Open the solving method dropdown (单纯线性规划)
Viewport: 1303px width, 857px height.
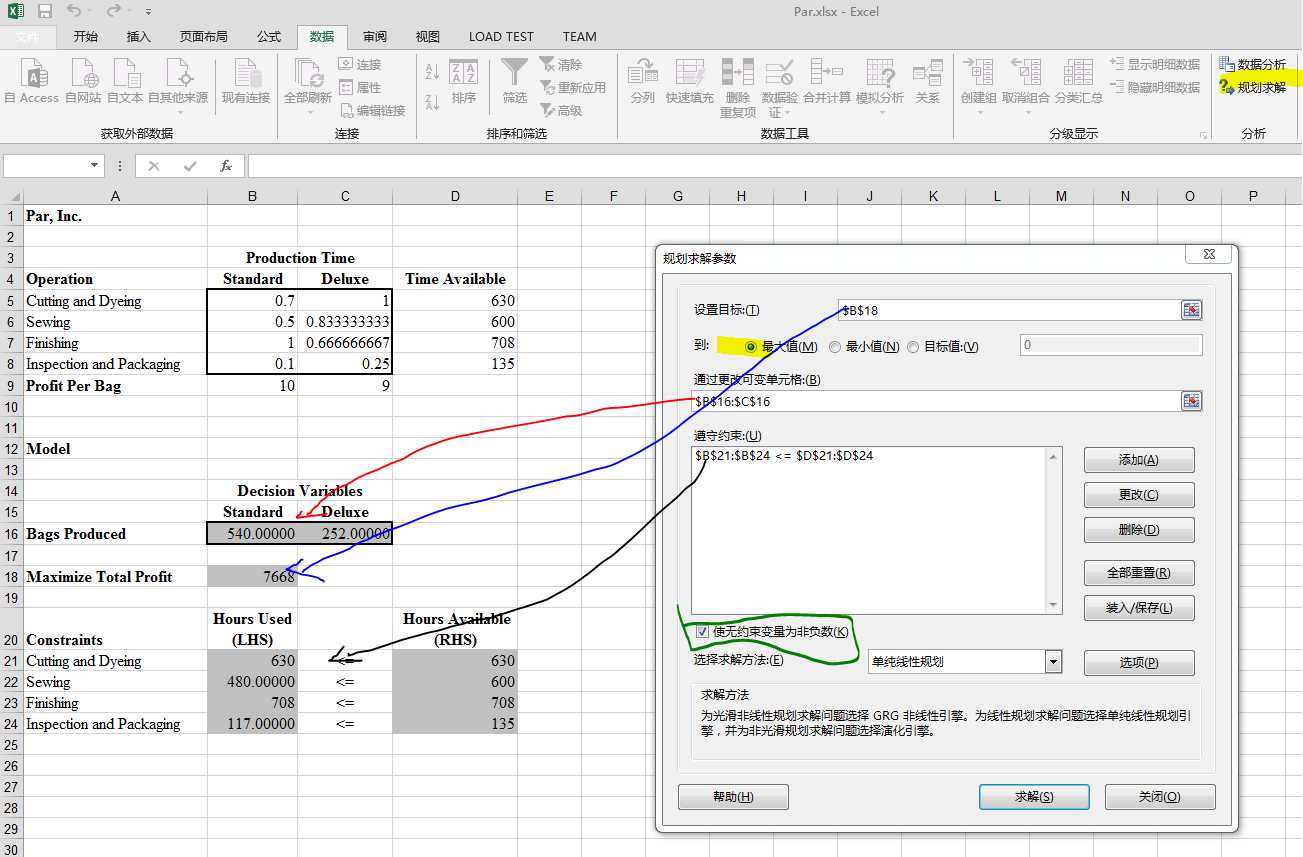pos(1052,661)
